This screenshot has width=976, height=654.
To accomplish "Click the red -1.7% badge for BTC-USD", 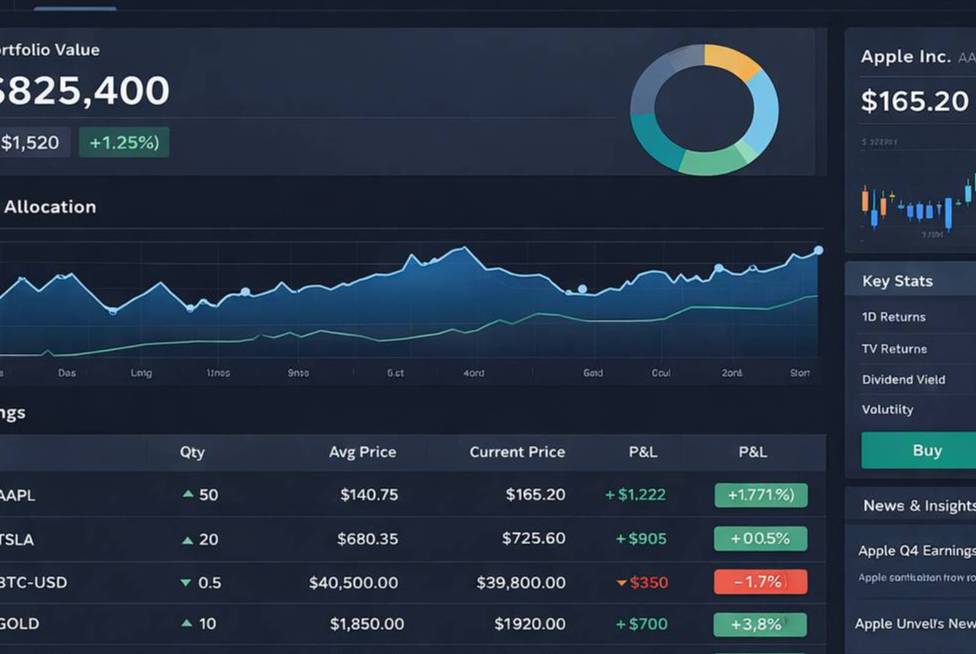I will click(761, 582).
